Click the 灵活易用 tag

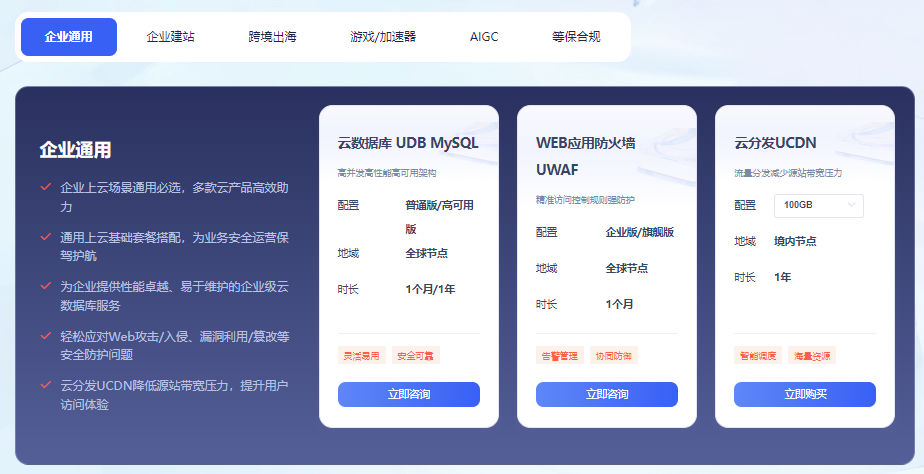click(x=362, y=356)
